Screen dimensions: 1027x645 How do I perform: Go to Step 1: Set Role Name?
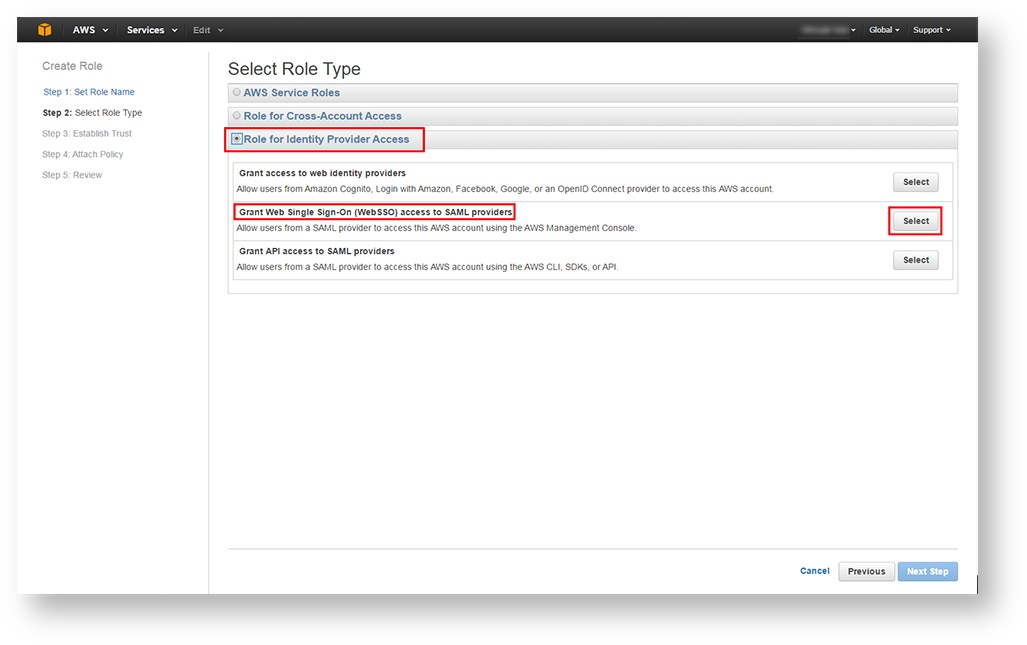click(88, 92)
